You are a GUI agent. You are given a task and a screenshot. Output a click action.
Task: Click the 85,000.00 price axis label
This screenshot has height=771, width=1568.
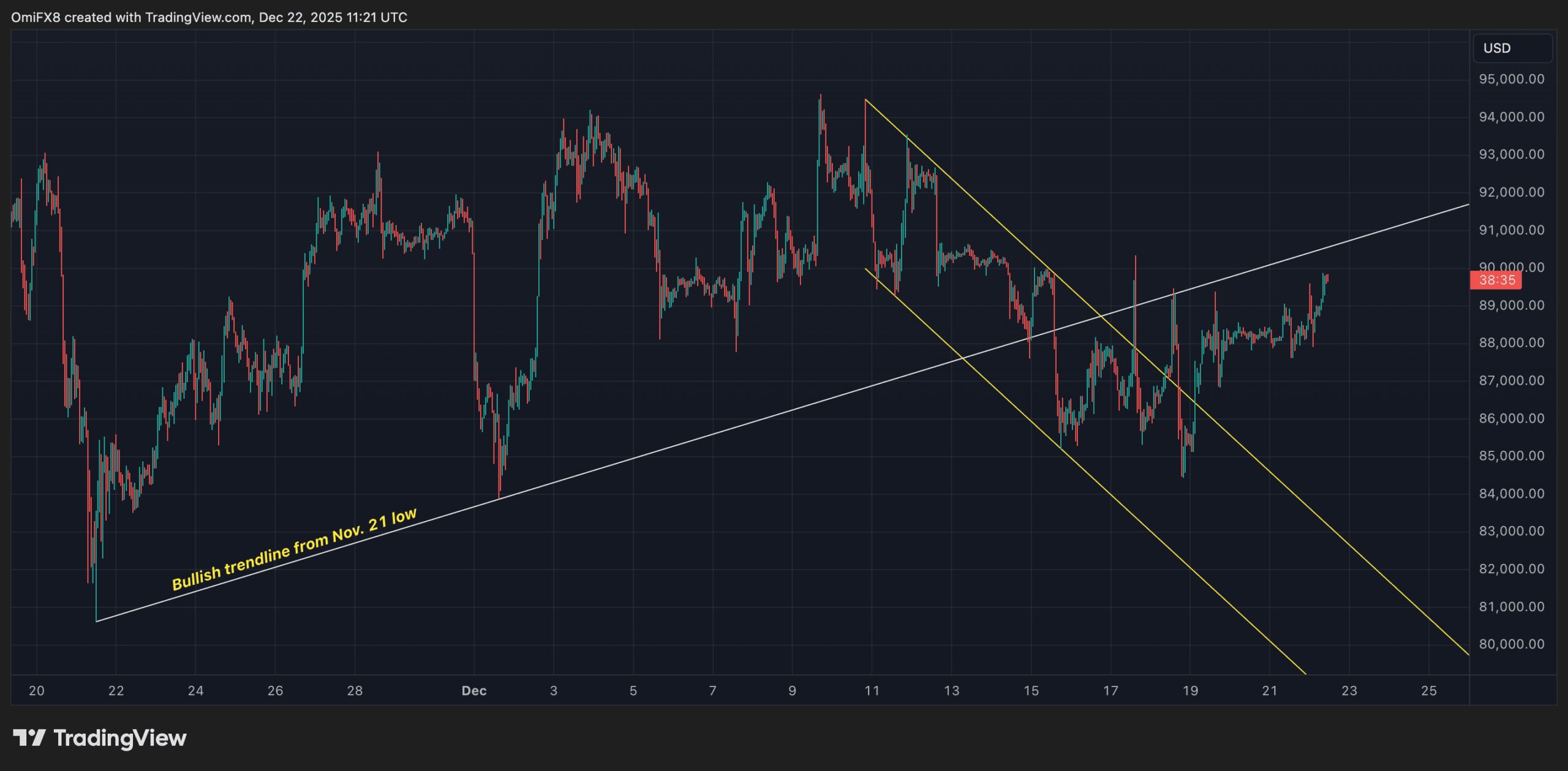(1511, 456)
